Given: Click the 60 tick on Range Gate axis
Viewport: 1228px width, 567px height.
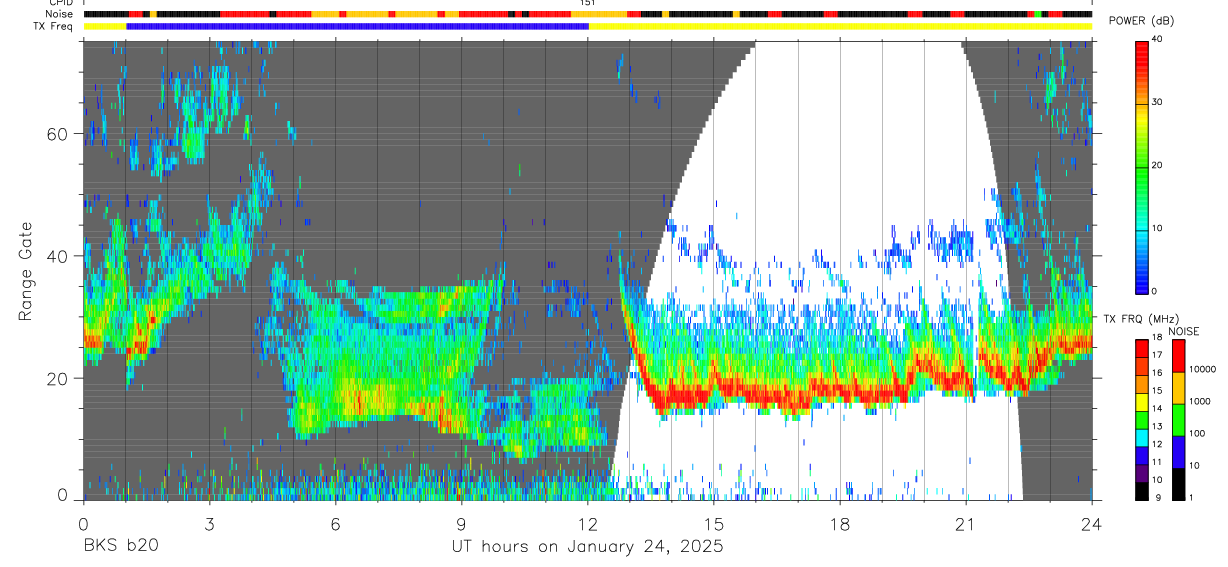Looking at the screenshot, I should (58, 134).
